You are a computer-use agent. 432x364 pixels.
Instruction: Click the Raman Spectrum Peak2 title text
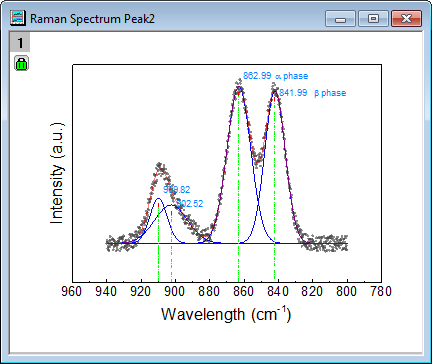pos(92,19)
